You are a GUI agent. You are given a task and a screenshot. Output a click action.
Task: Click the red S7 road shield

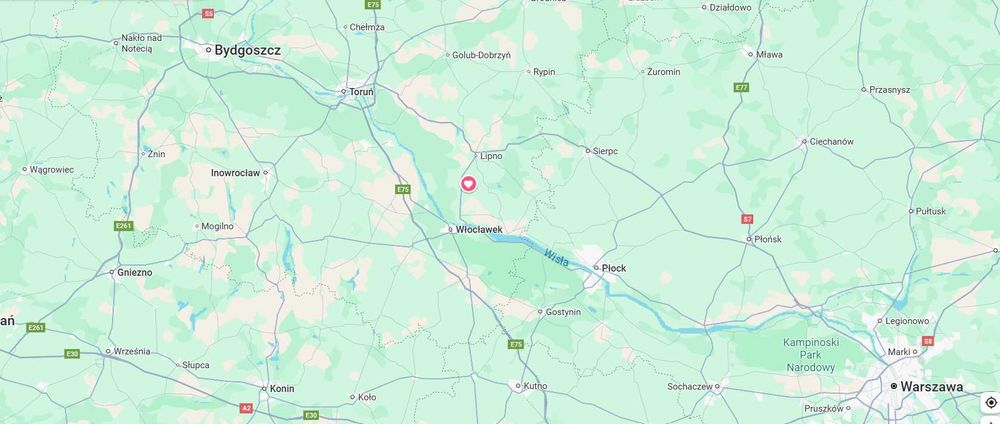pyautogui.click(x=747, y=219)
